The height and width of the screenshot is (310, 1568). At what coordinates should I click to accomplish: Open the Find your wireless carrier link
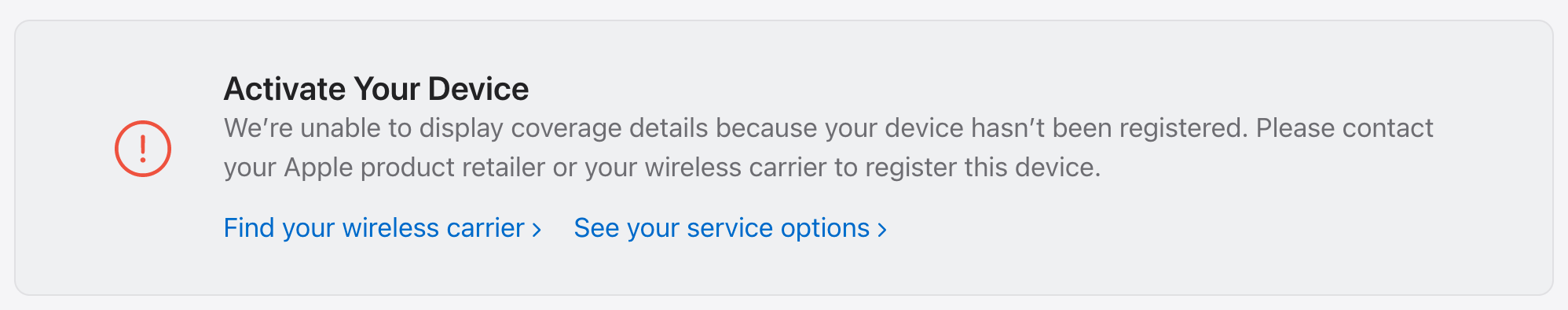pyautogui.click(x=383, y=228)
